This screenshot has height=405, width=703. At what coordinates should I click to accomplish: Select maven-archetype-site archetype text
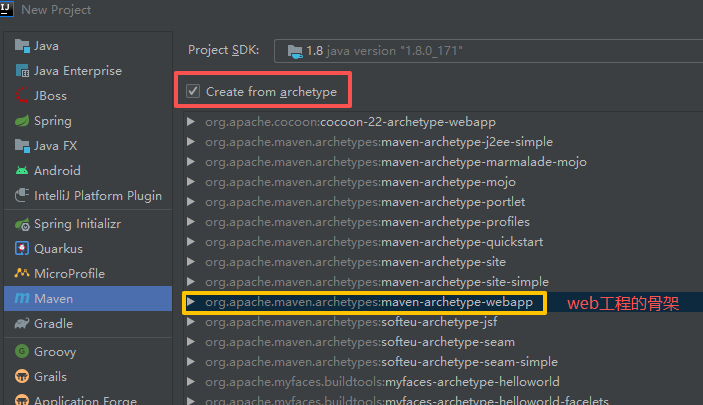tap(356, 262)
